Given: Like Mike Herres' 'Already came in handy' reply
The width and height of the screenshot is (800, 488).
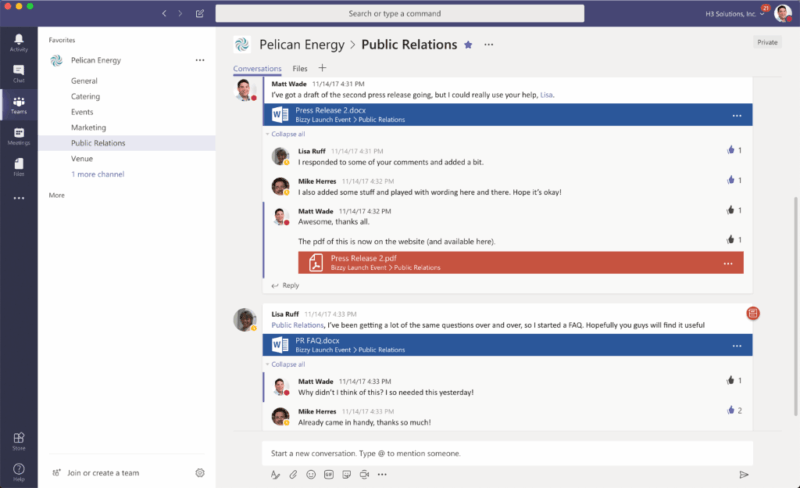Looking at the screenshot, I should pos(730,410).
